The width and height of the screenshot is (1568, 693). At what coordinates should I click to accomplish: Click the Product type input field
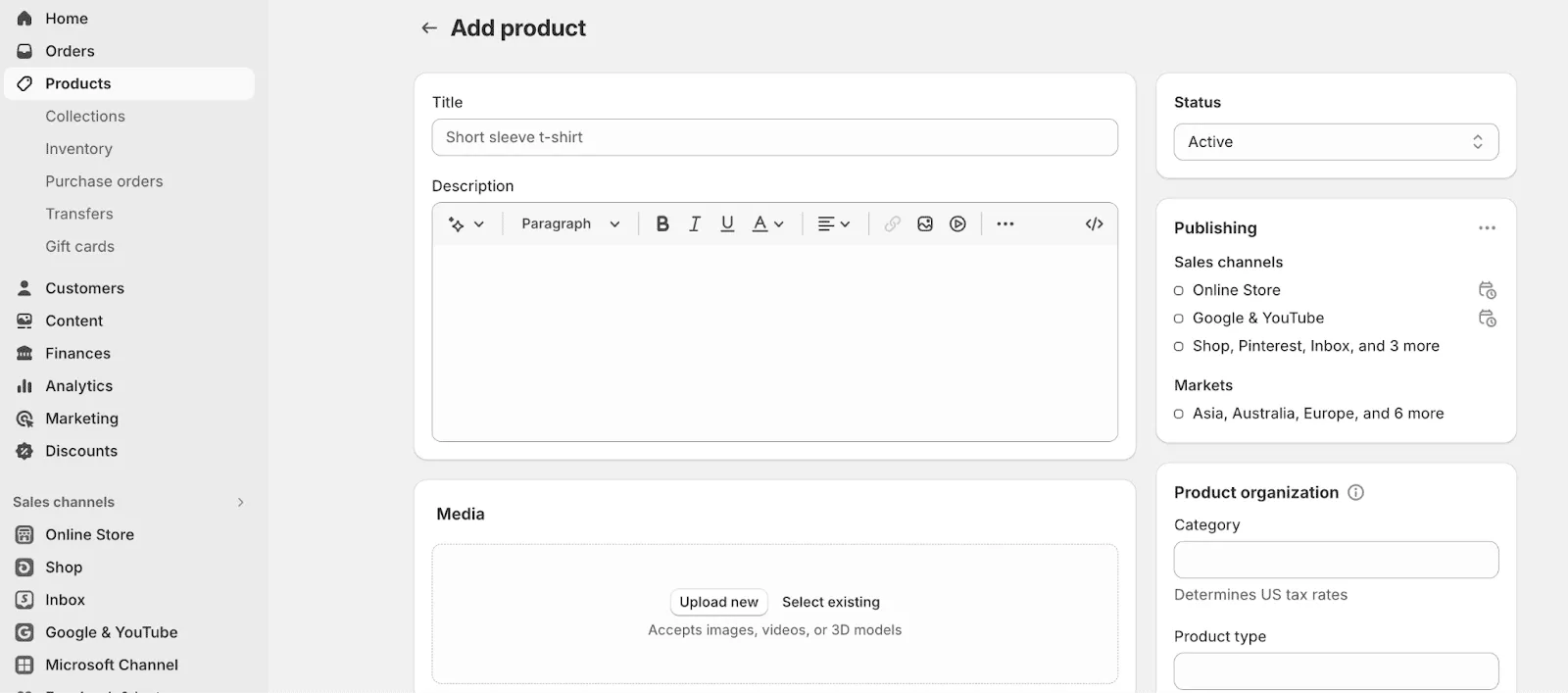1336,671
